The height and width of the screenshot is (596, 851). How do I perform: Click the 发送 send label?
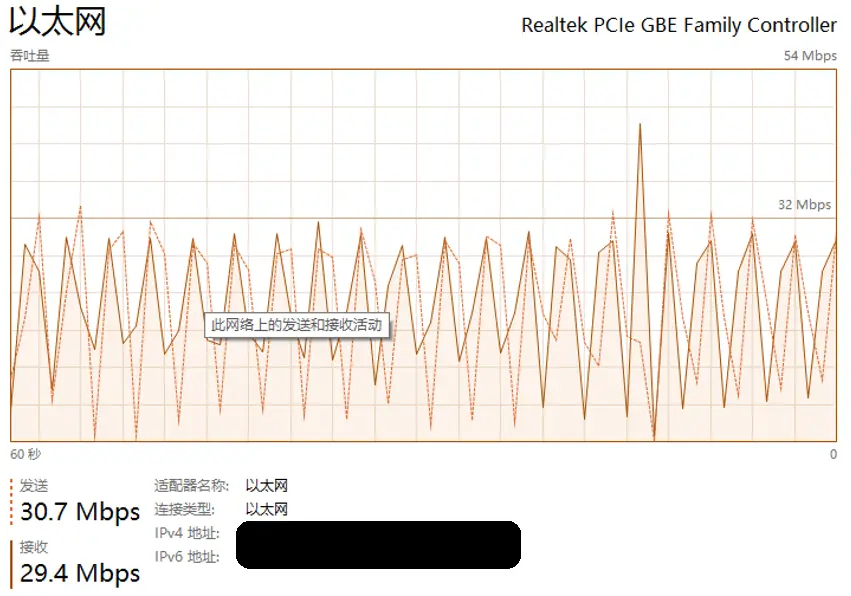[34, 485]
